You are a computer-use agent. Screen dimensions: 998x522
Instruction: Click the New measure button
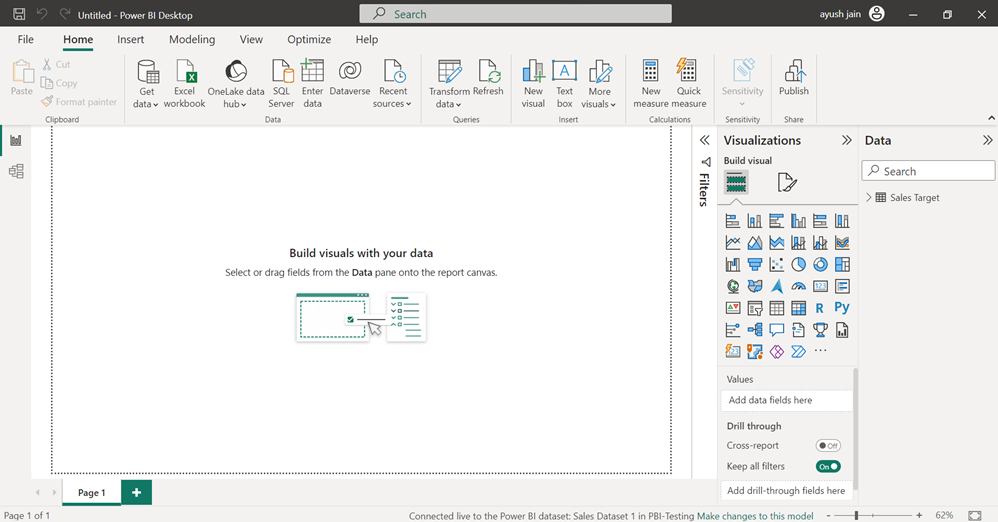(650, 84)
